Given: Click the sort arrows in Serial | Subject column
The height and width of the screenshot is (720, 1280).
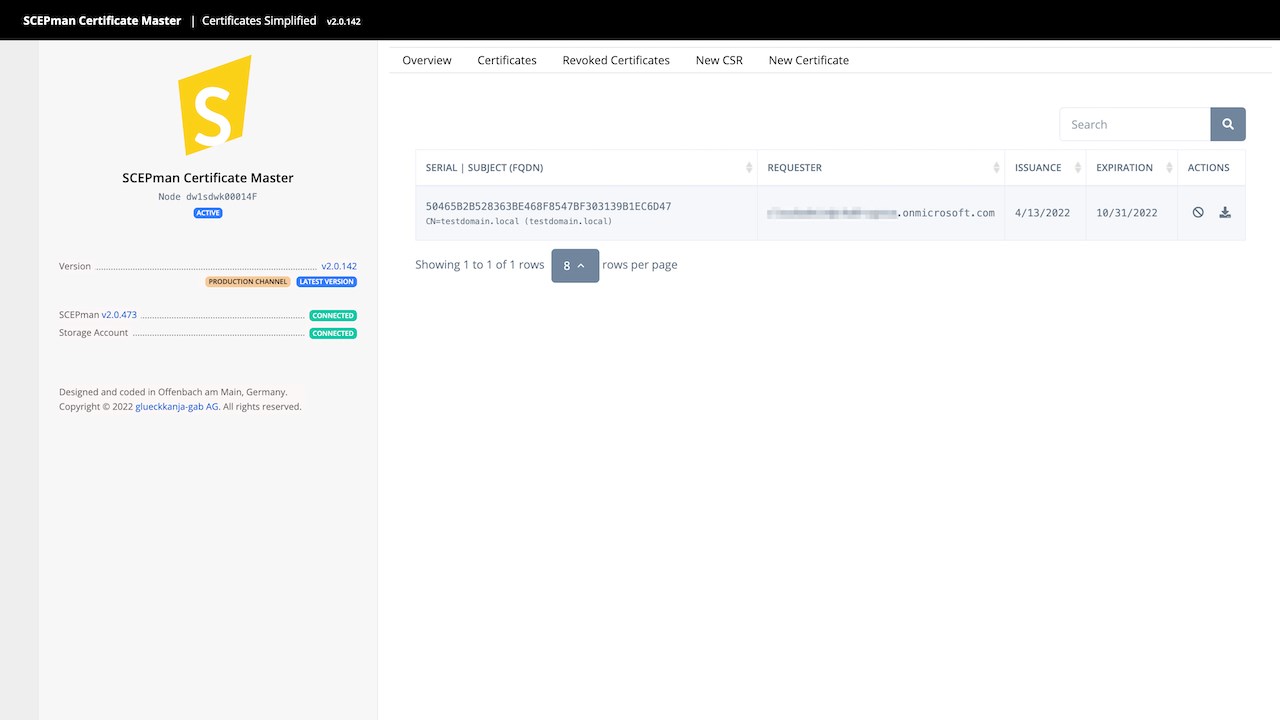Looking at the screenshot, I should pyautogui.click(x=749, y=168).
